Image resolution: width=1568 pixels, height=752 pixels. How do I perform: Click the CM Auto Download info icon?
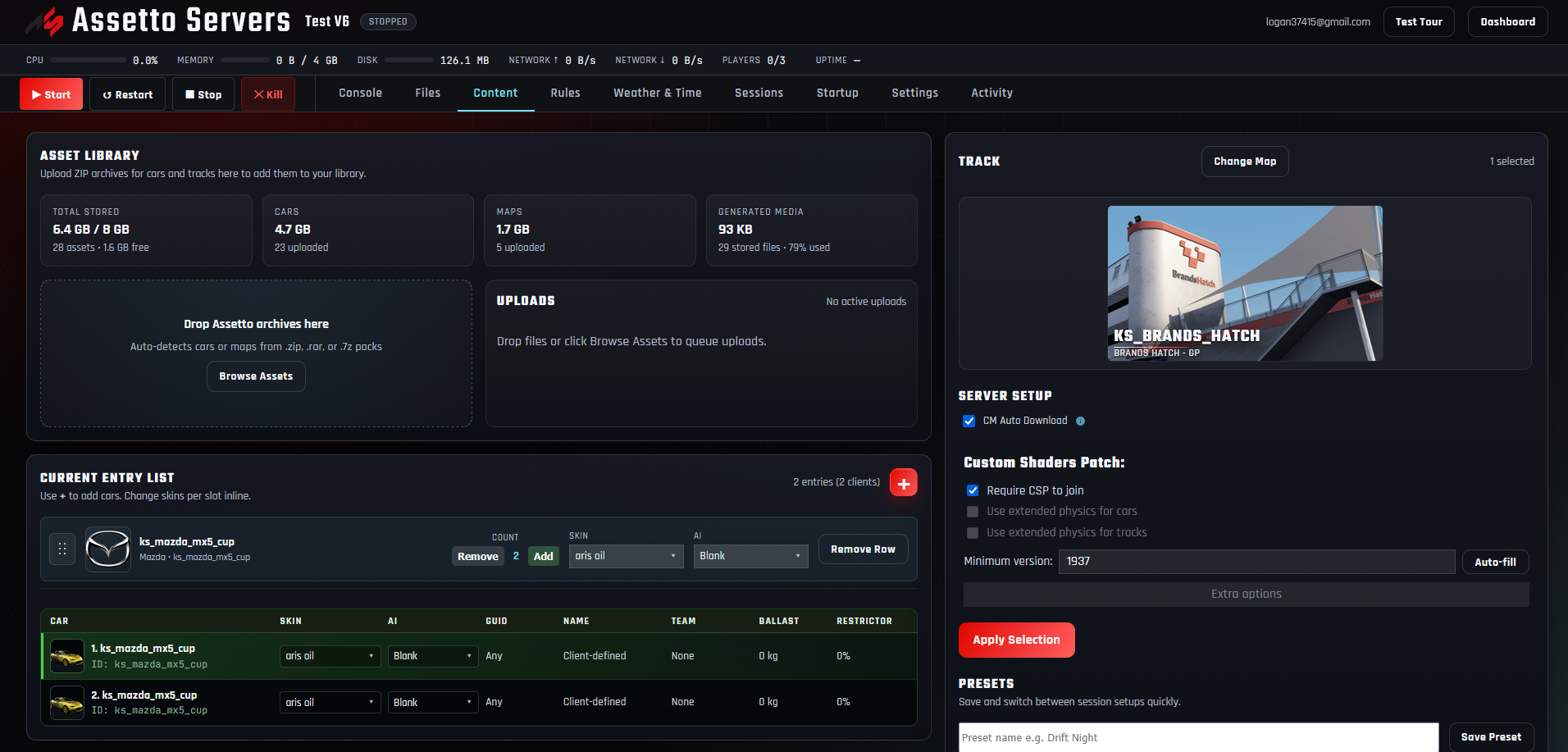(x=1080, y=422)
